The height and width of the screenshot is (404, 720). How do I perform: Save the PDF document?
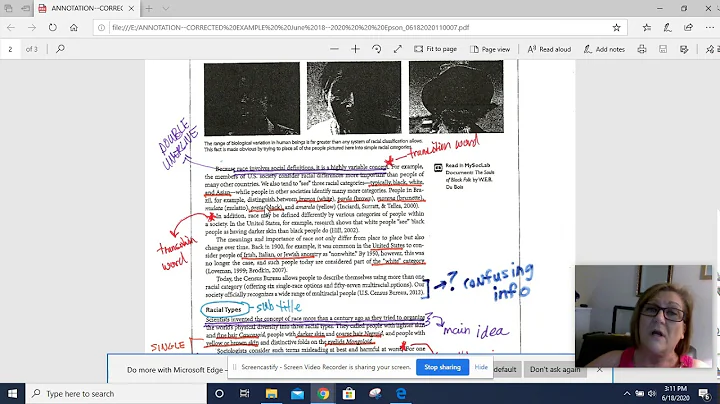click(x=663, y=49)
